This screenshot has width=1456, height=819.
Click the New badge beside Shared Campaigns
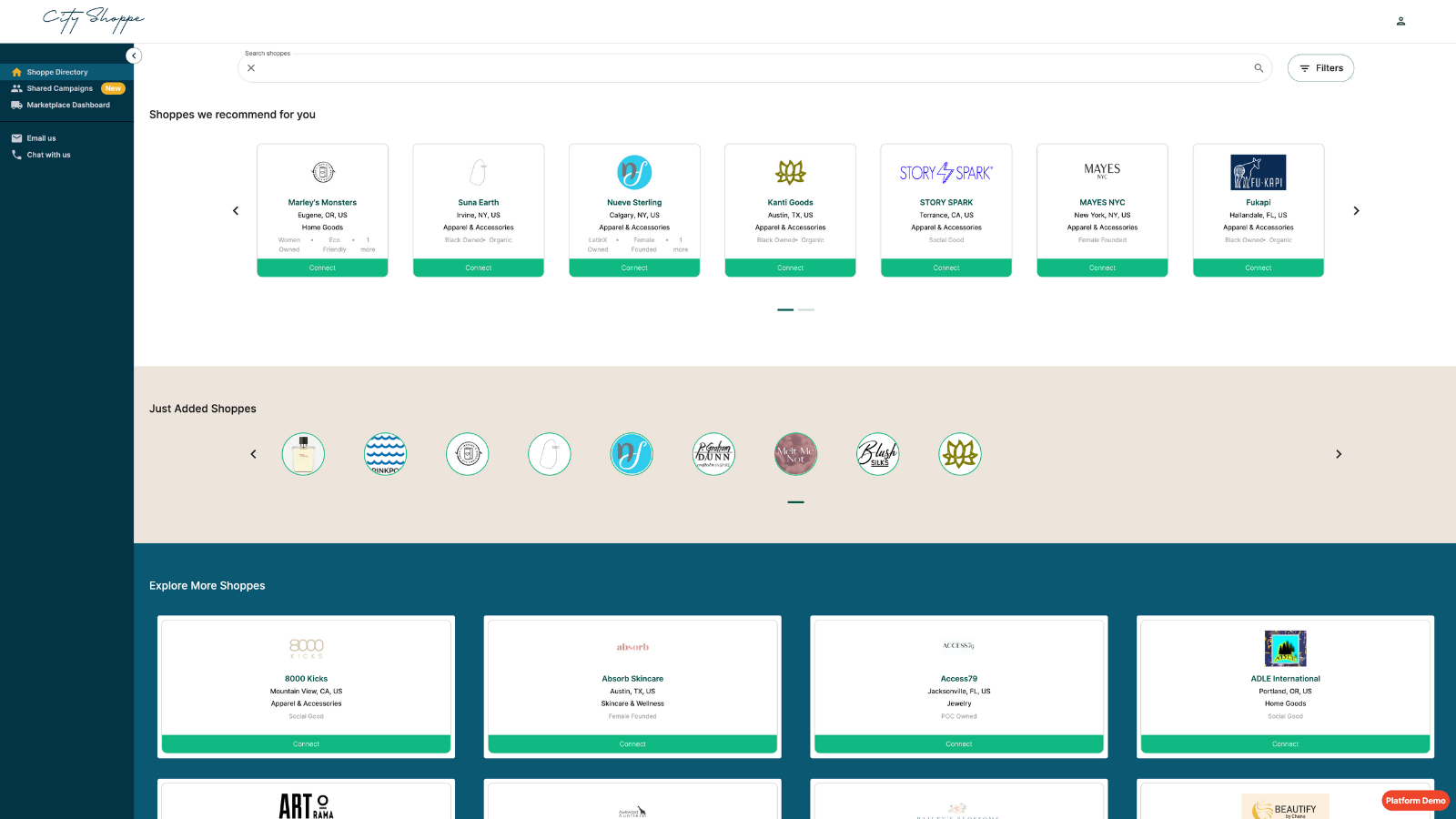pos(113,88)
